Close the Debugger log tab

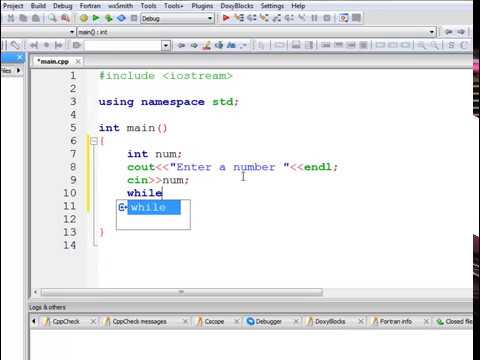(x=296, y=321)
